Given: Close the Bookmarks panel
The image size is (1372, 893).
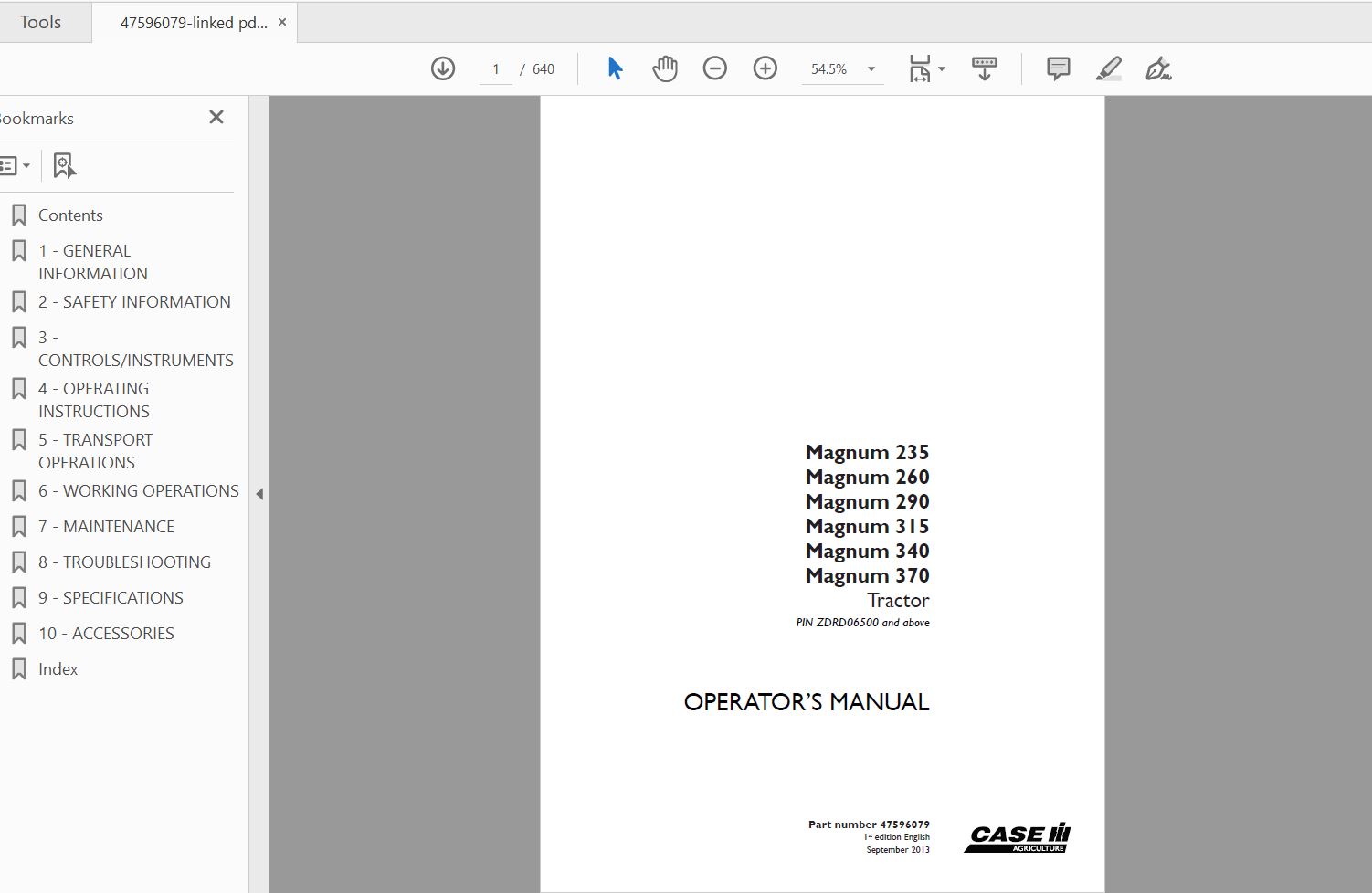Looking at the screenshot, I should coord(216,117).
